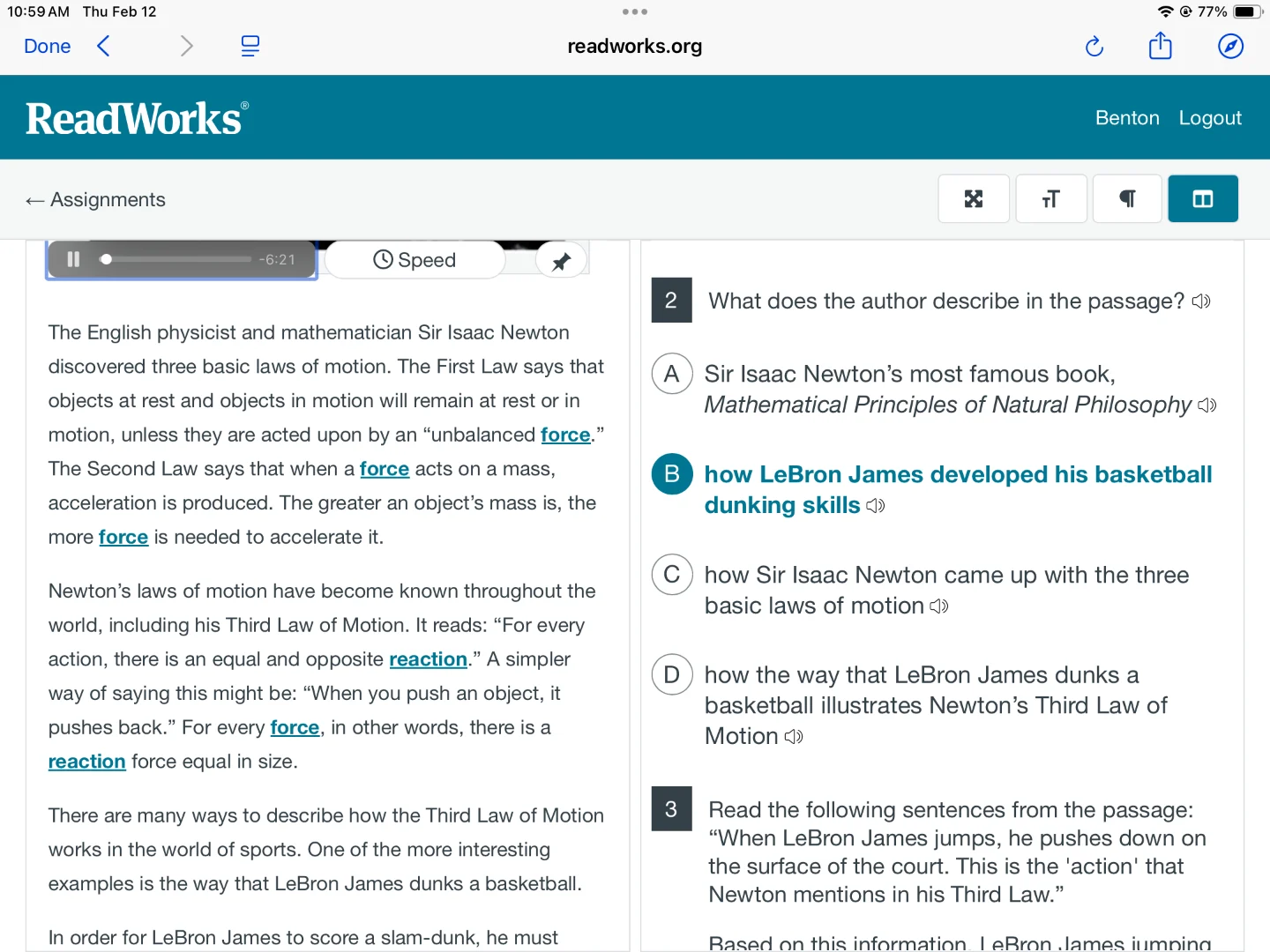1270x952 pixels.
Task: Play audio for answer choice D
Action: [x=794, y=737]
